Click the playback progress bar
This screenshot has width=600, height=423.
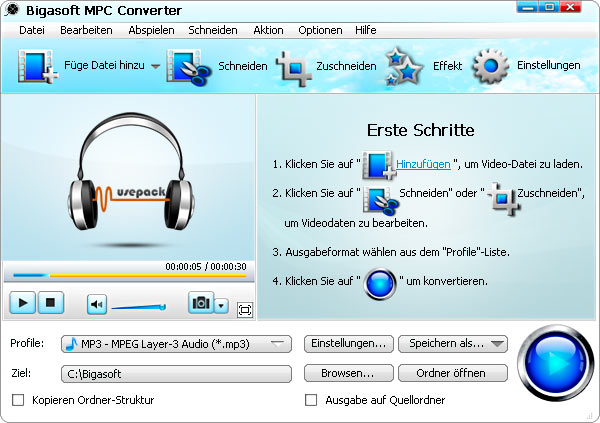pyautogui.click(x=129, y=275)
